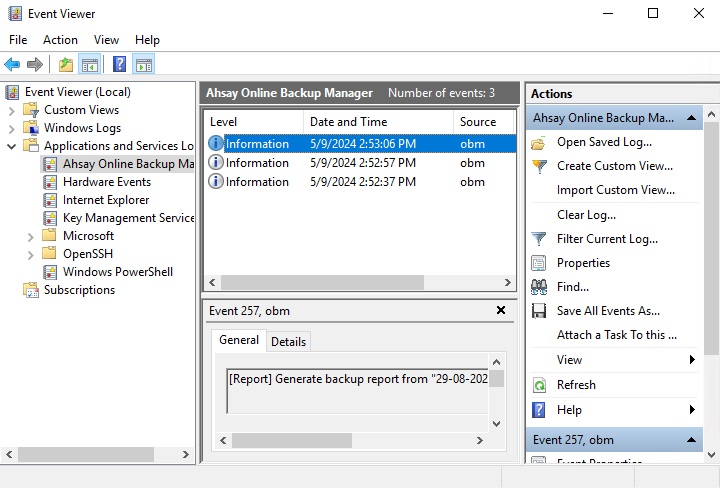Select Windows PowerShell log in tree

[118, 272]
